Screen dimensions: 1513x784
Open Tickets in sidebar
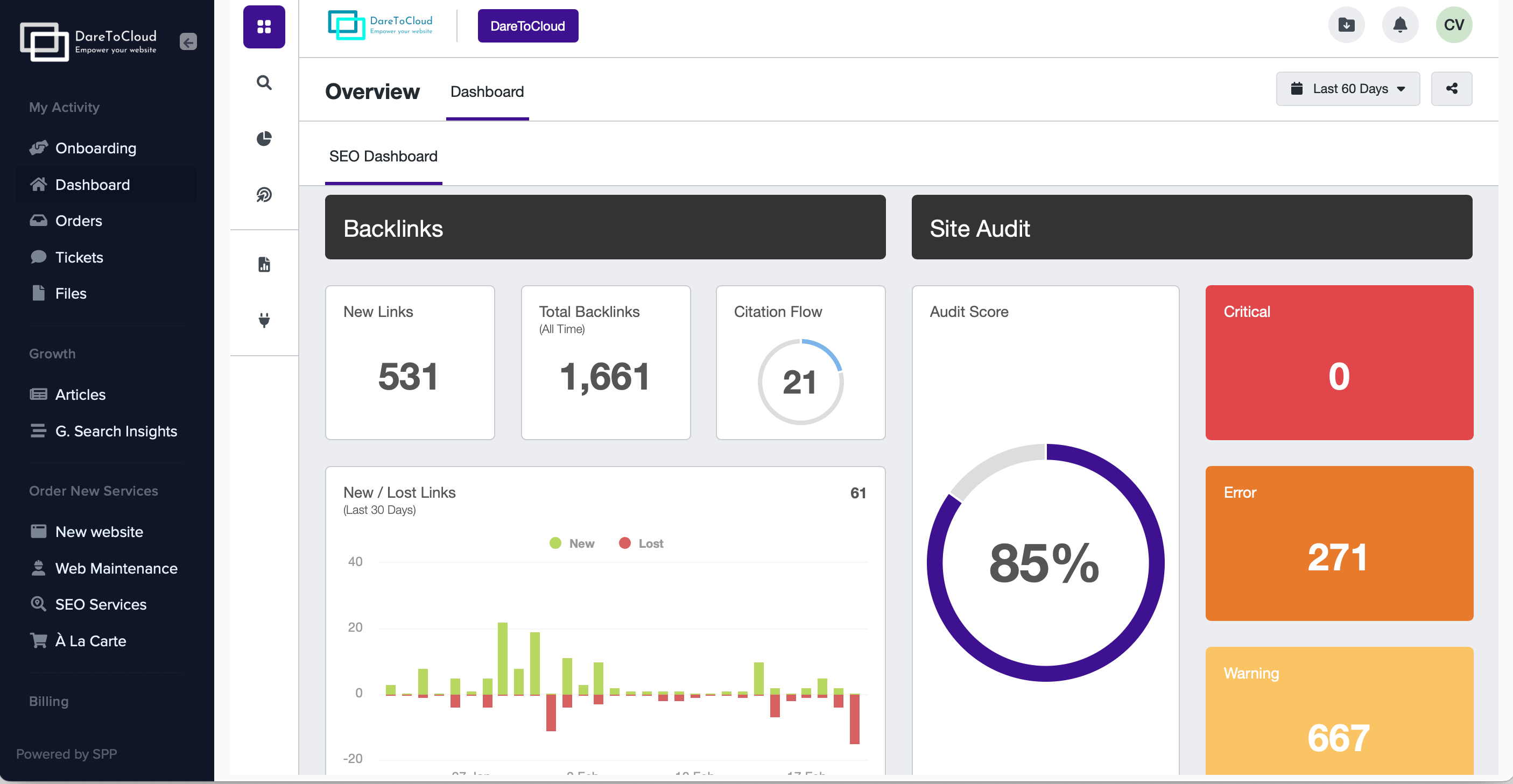point(66,257)
